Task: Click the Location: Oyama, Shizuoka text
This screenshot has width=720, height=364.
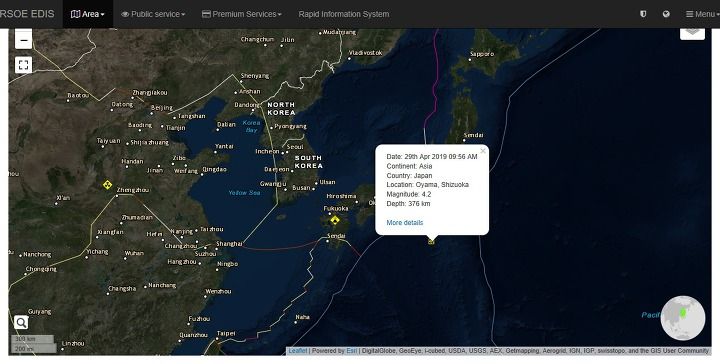Action: [428, 185]
